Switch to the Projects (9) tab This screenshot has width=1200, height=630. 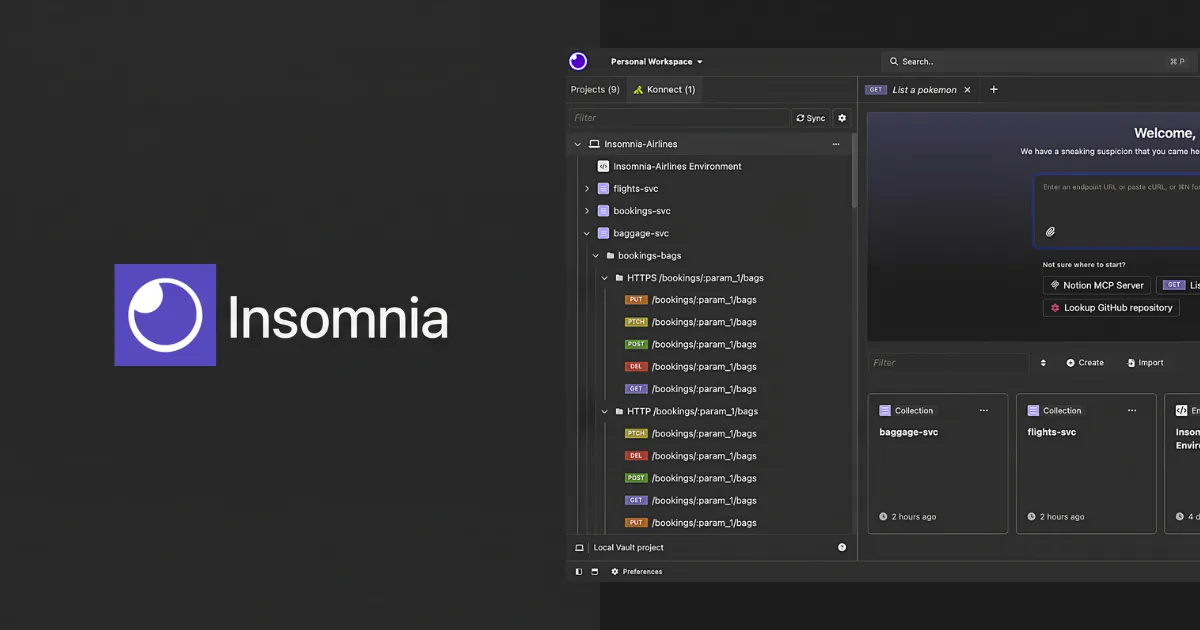[595, 90]
